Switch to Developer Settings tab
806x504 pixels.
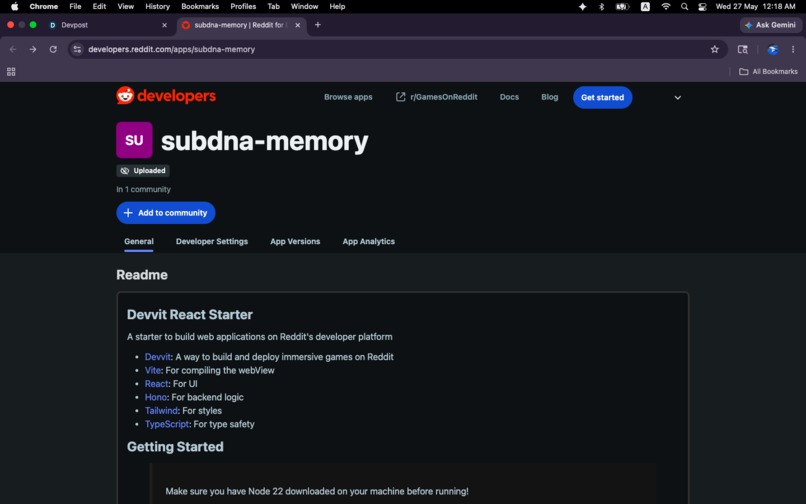point(212,241)
